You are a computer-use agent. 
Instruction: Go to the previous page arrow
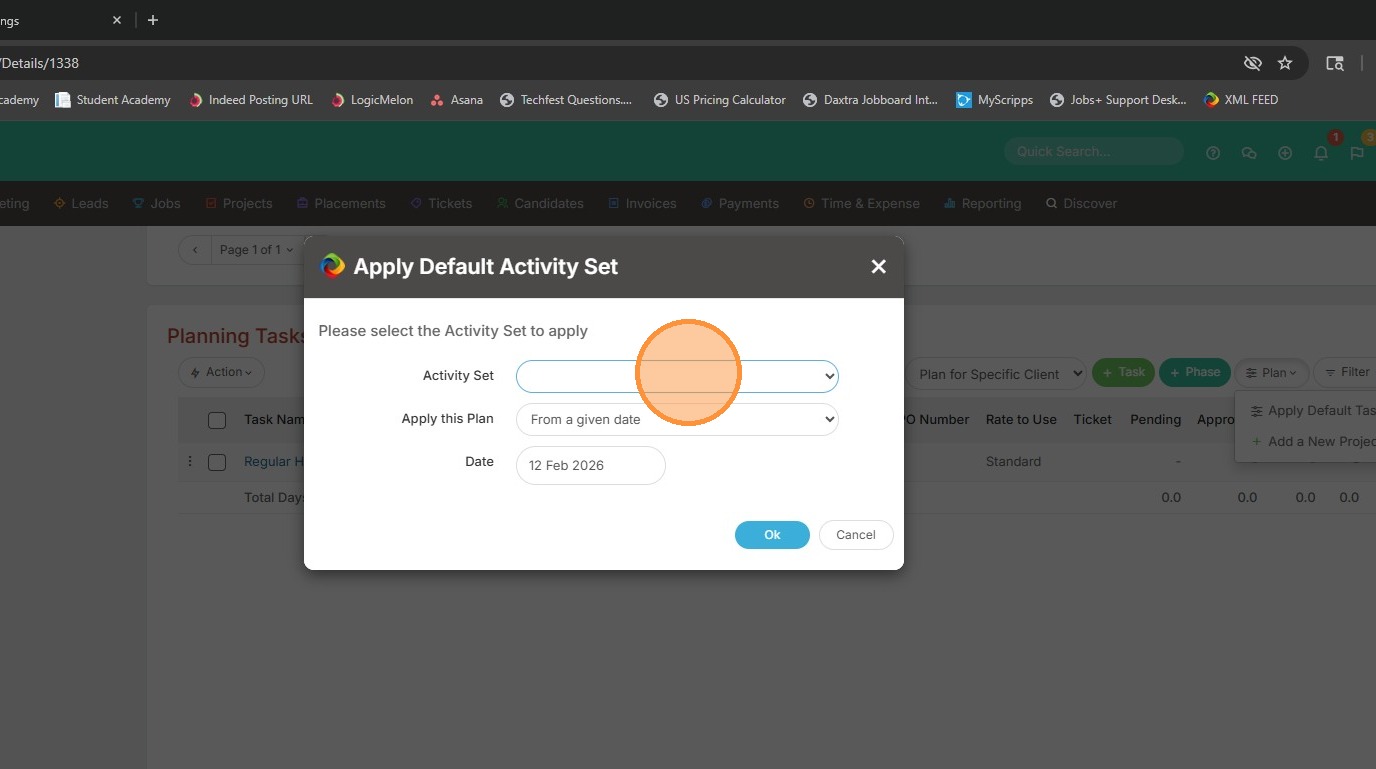pyautogui.click(x=195, y=250)
